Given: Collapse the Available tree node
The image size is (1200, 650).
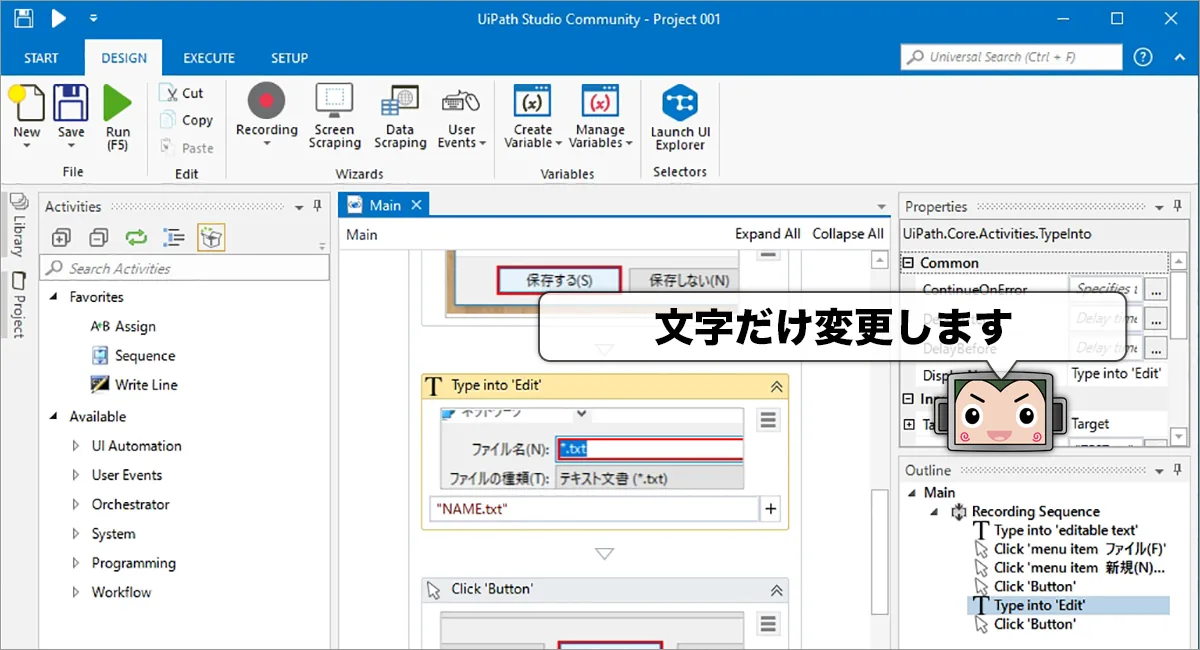Looking at the screenshot, I should click(53, 417).
